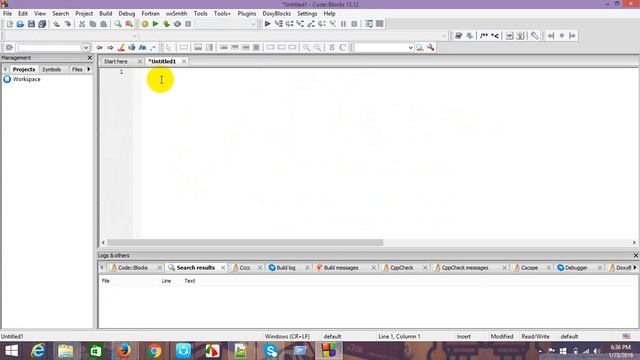
Task: Click the editor horizontal scrollbar thumb
Action: (245, 242)
